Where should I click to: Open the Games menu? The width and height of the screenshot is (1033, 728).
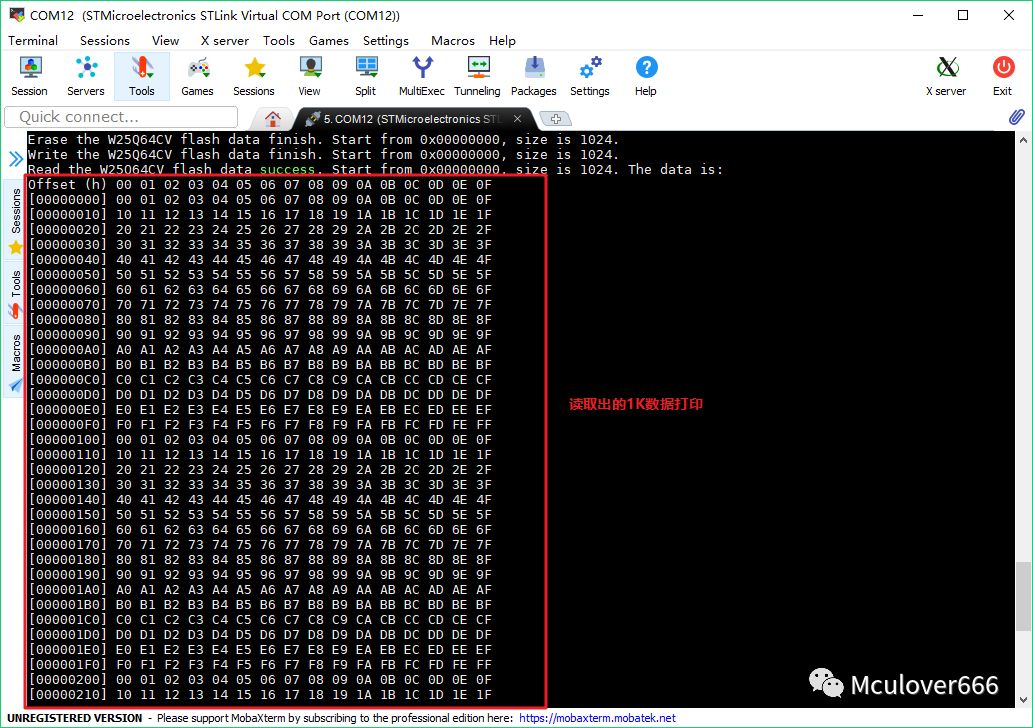tap(329, 41)
